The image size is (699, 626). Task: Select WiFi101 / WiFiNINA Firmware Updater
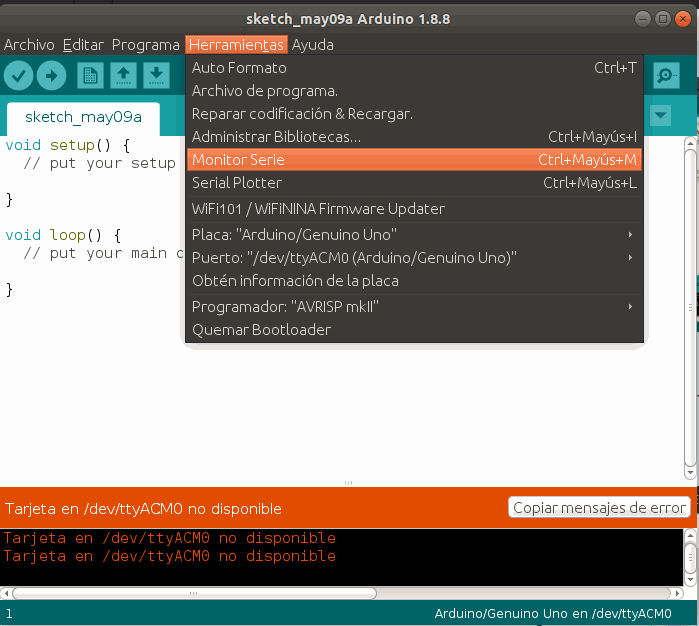(414, 209)
